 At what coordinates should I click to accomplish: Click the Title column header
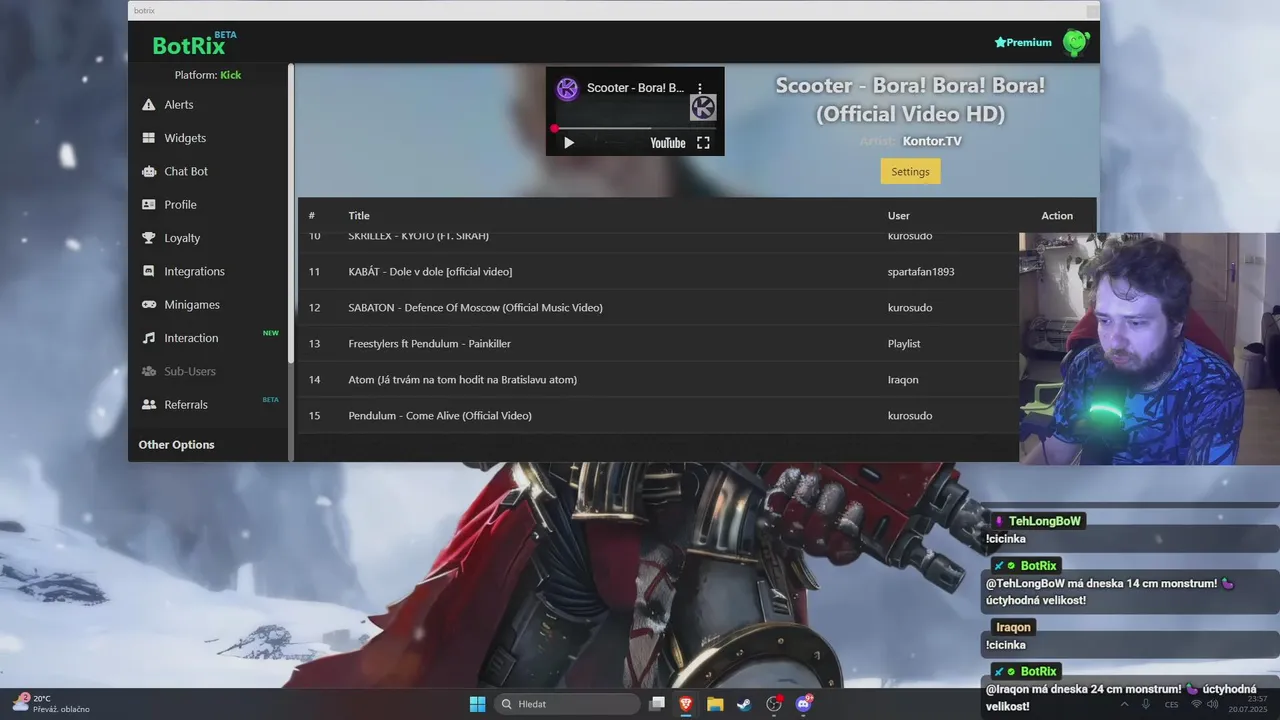(359, 216)
